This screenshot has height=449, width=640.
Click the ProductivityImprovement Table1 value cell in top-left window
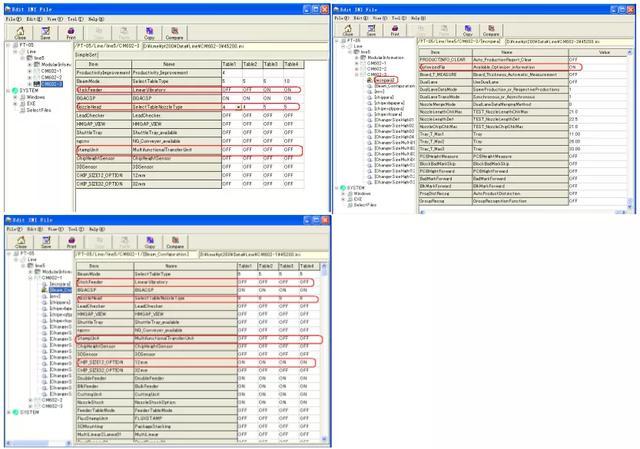pos(231,73)
